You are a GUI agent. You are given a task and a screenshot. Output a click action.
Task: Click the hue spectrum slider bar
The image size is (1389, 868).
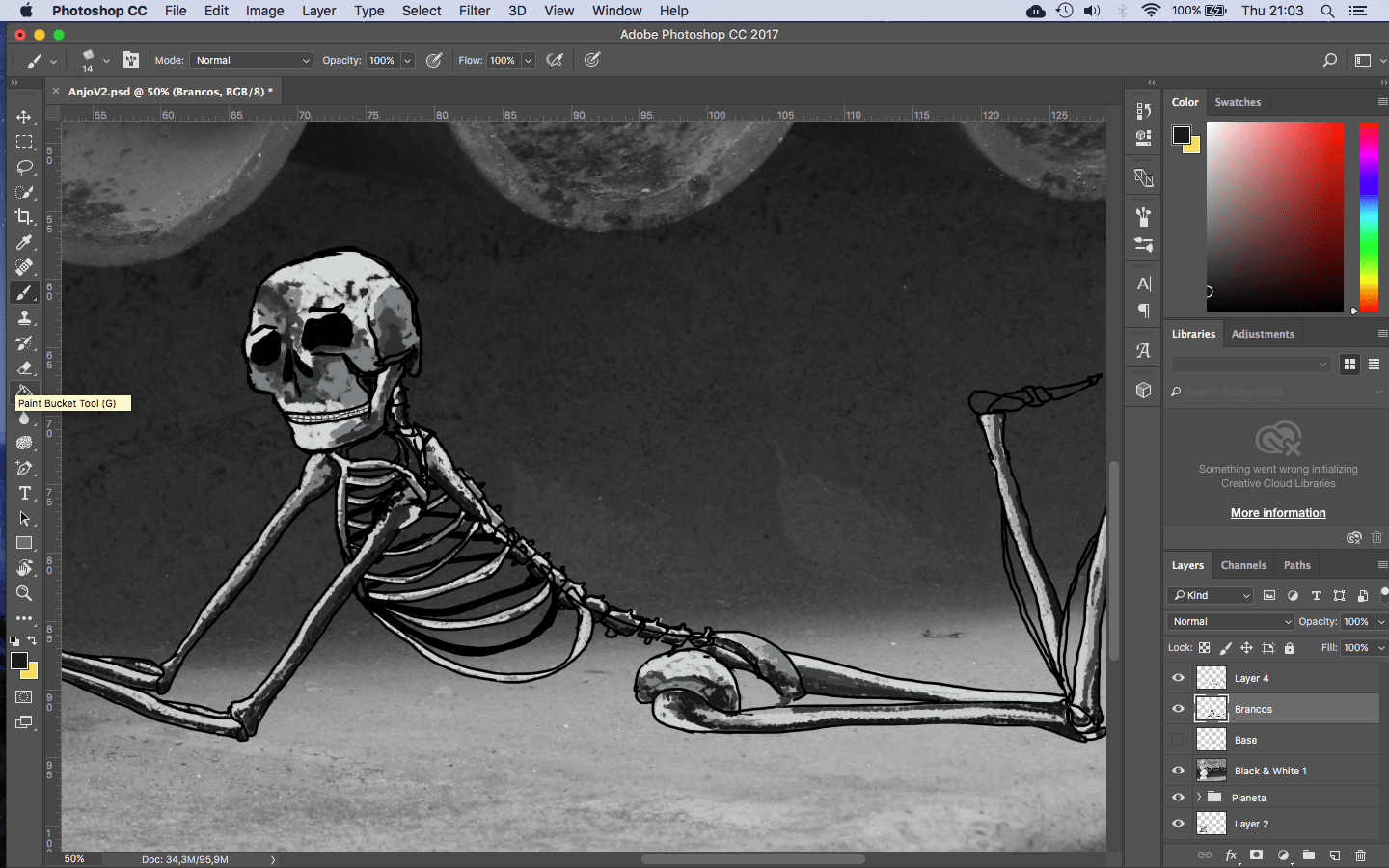1369,216
